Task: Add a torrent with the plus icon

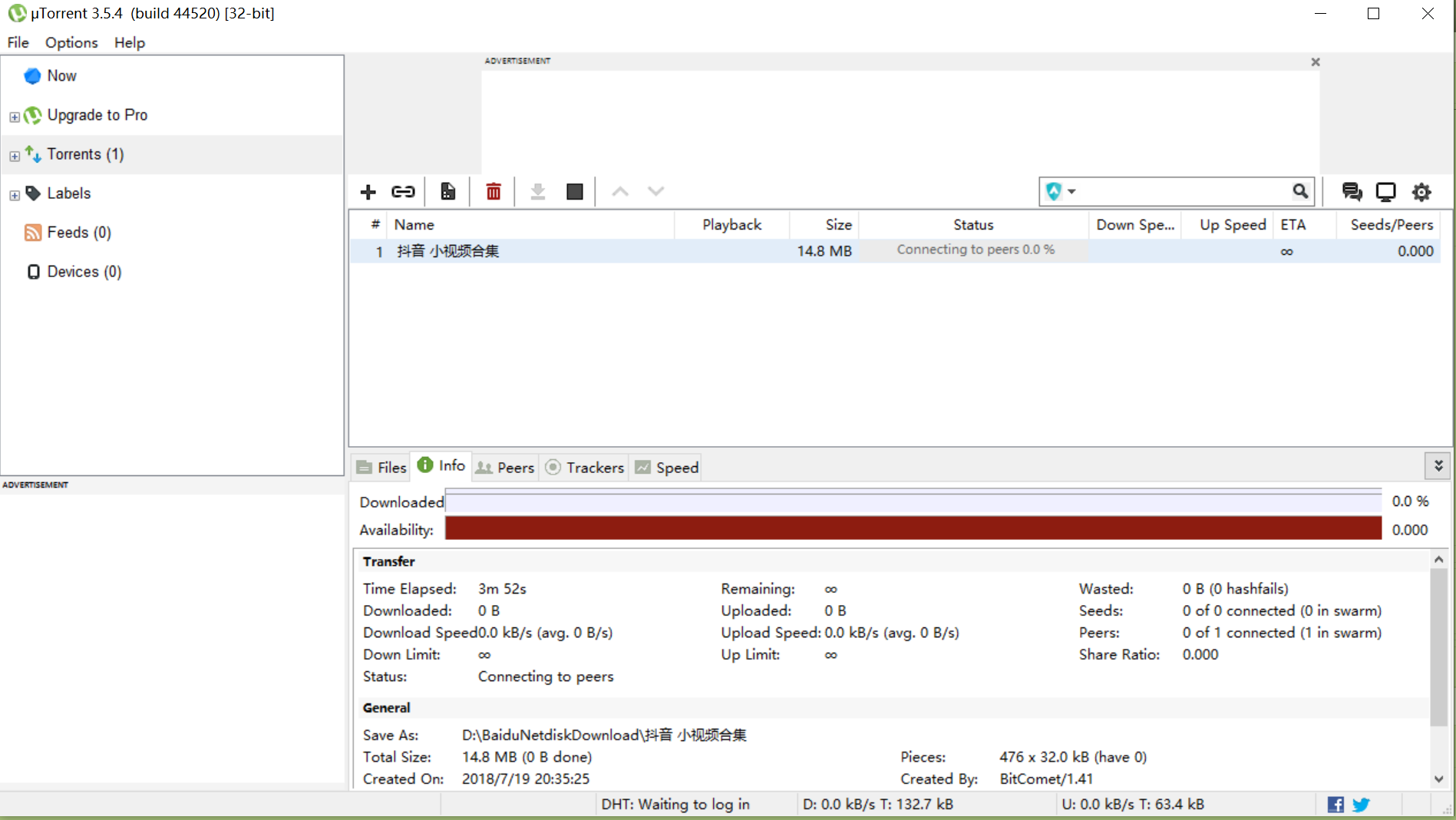Action: point(368,192)
